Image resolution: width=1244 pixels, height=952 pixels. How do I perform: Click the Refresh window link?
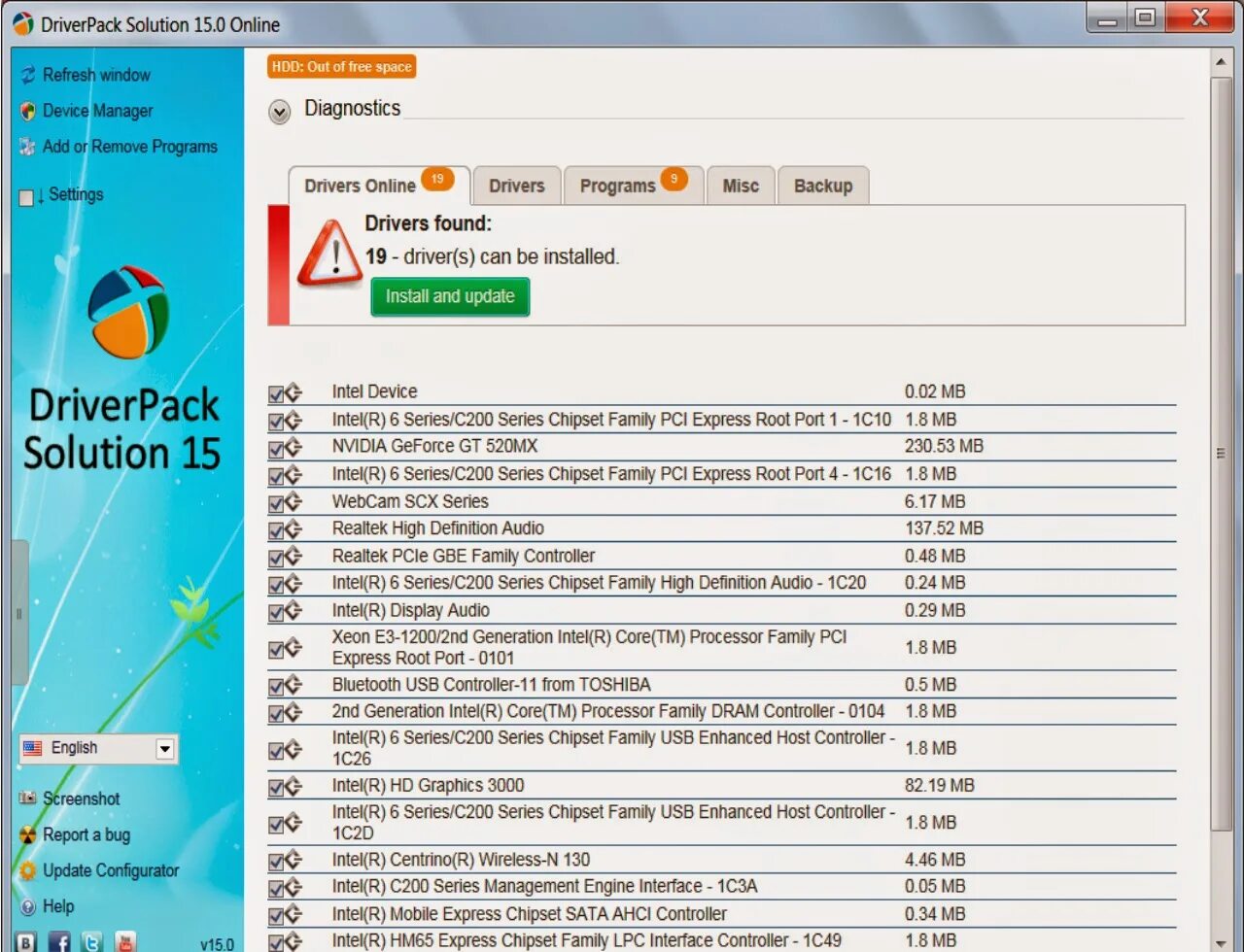point(96,75)
